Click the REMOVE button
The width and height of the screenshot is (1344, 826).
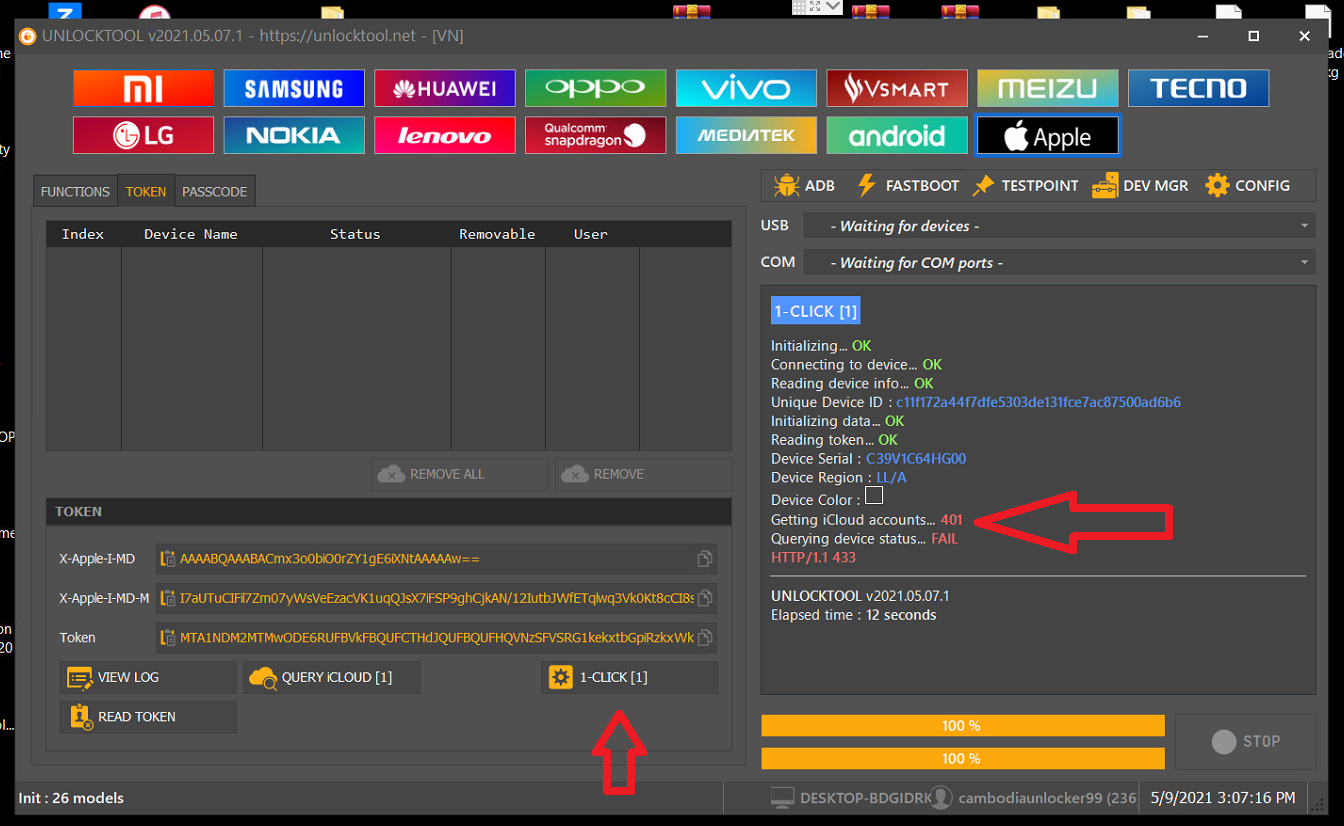(644, 474)
